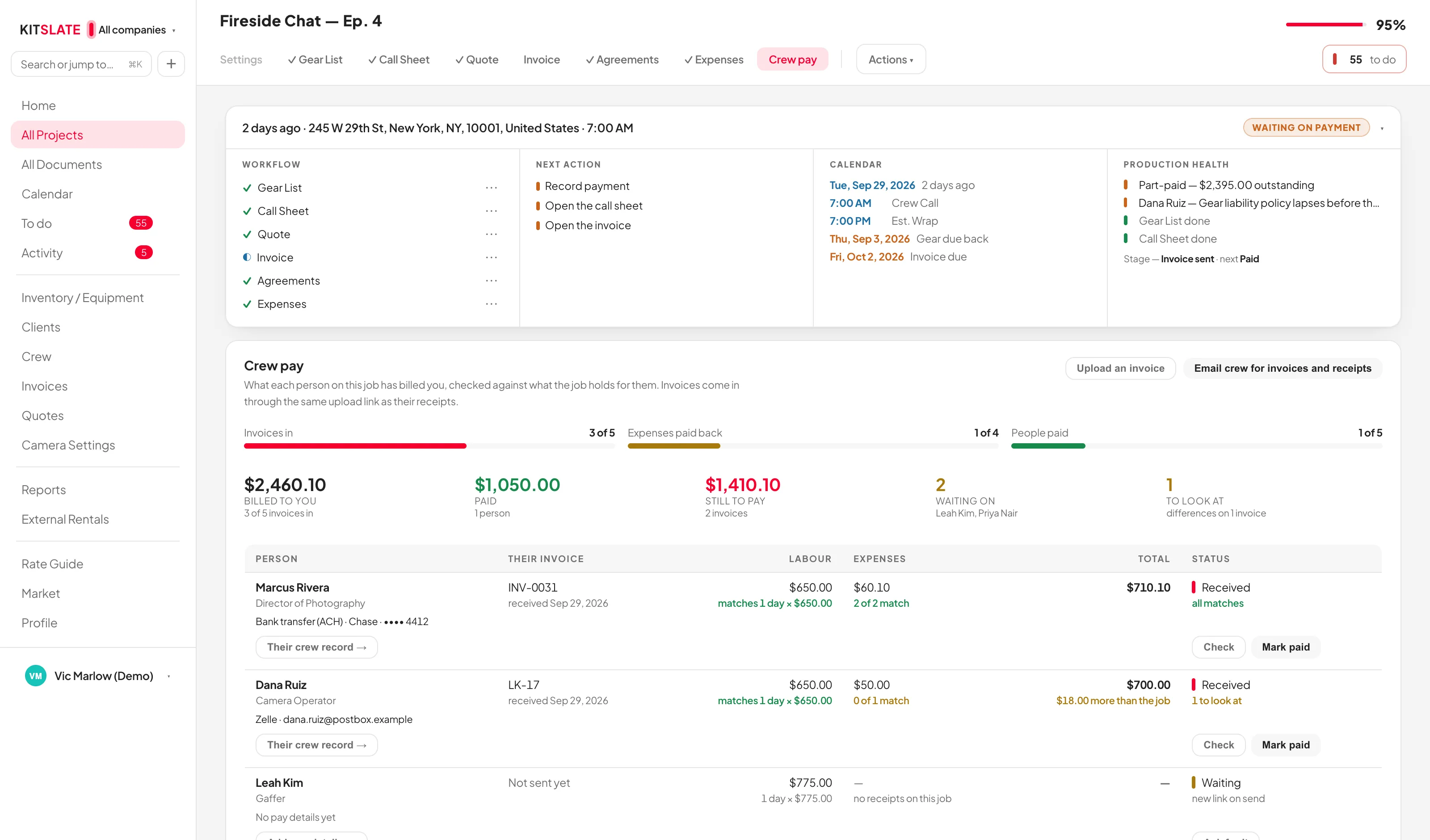Open the 55 to do button

pos(1364,59)
